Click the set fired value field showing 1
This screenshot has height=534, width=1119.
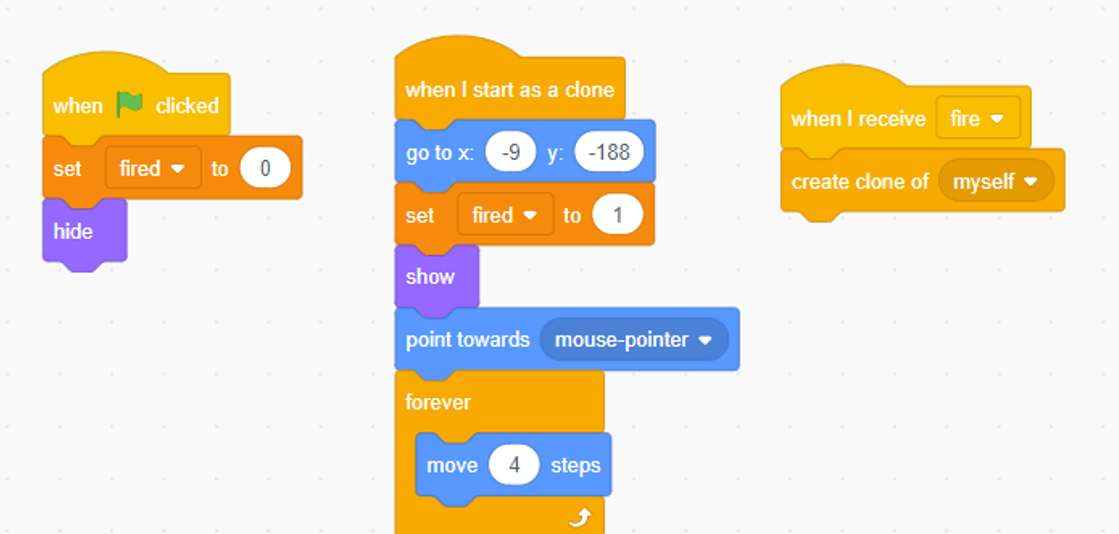pos(618,215)
